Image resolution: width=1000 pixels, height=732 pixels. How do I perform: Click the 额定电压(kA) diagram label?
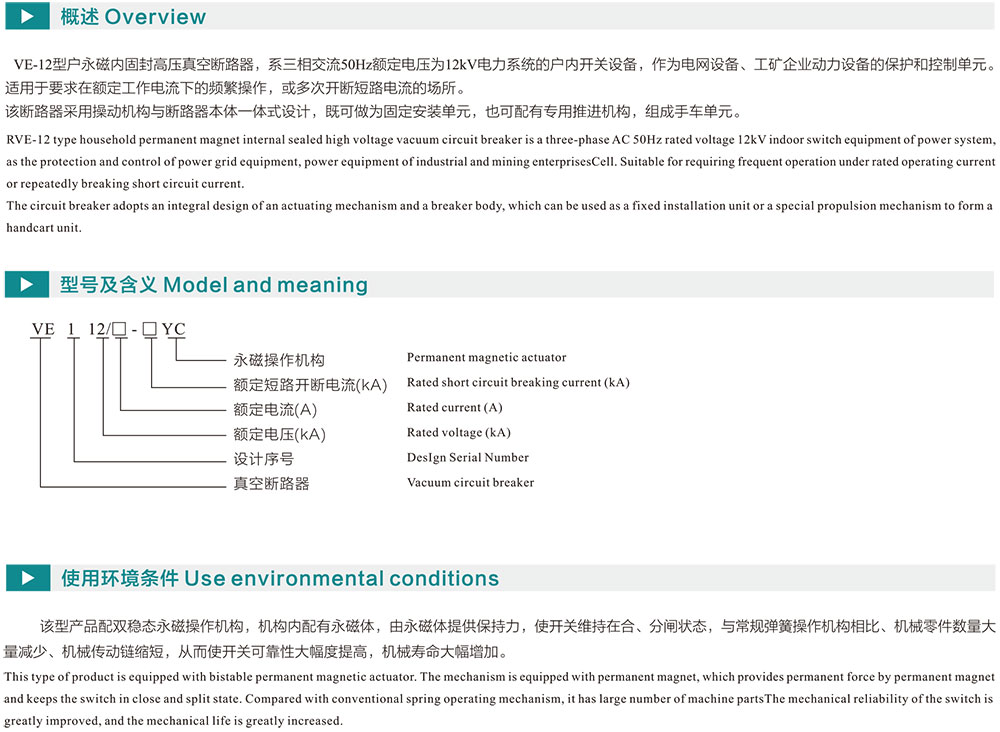(x=279, y=435)
